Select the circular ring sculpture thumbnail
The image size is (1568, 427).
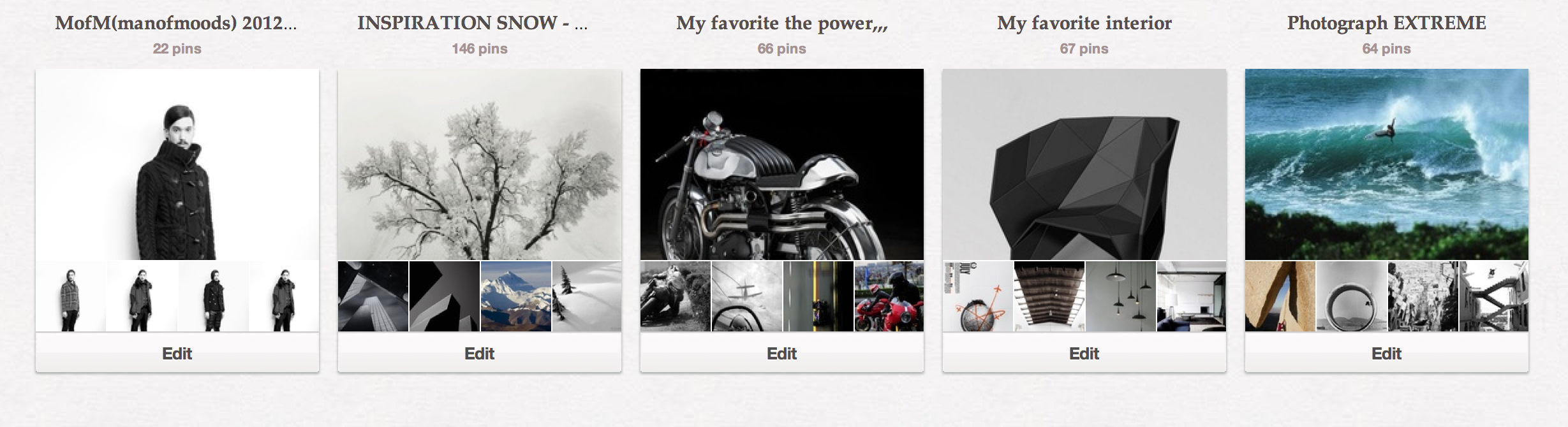(1352, 296)
